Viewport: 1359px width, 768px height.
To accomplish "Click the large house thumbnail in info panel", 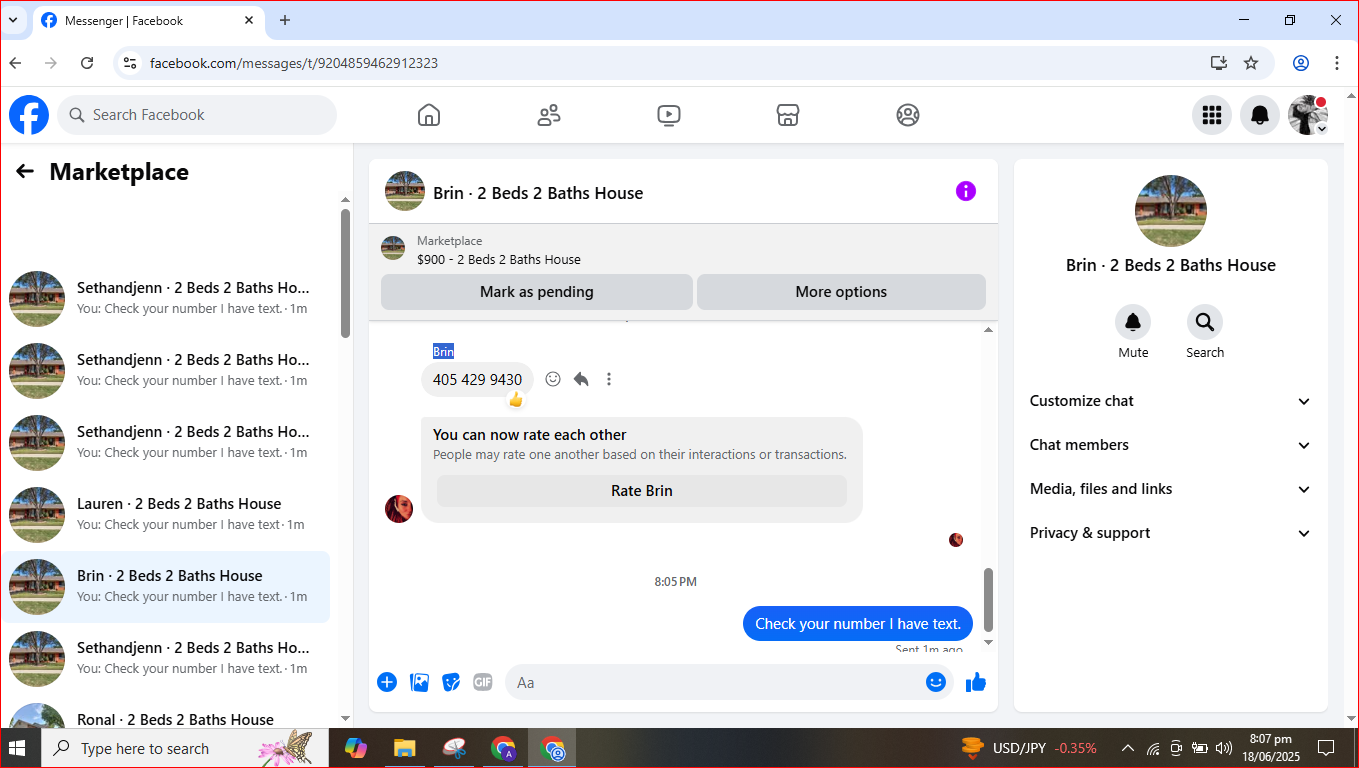I will pos(1171,211).
